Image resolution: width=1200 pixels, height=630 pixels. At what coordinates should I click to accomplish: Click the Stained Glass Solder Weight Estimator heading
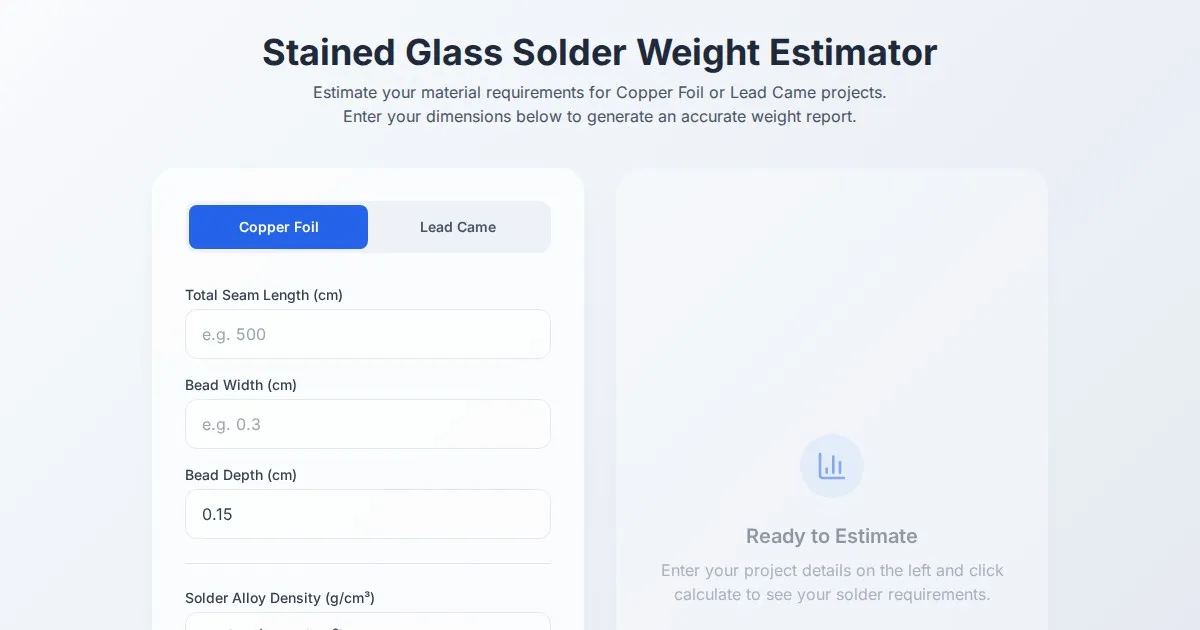[600, 52]
